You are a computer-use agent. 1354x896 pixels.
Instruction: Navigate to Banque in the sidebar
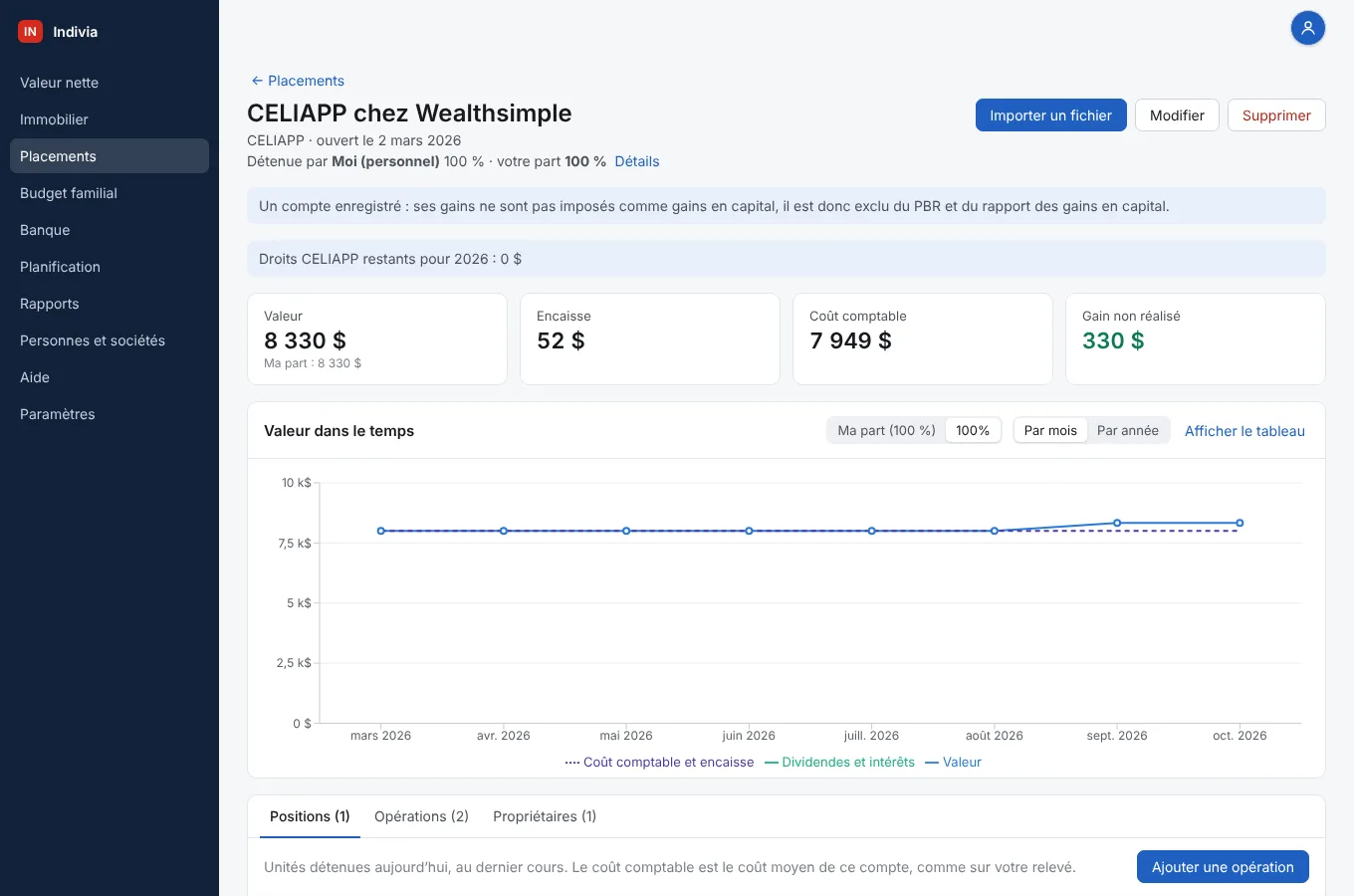tap(110, 230)
